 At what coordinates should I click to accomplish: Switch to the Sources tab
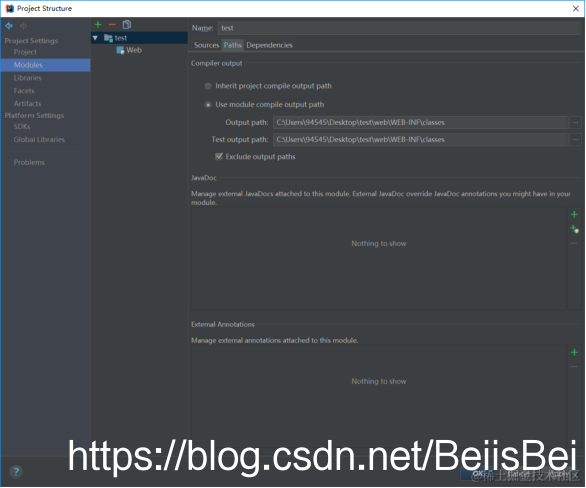pyautogui.click(x=206, y=45)
